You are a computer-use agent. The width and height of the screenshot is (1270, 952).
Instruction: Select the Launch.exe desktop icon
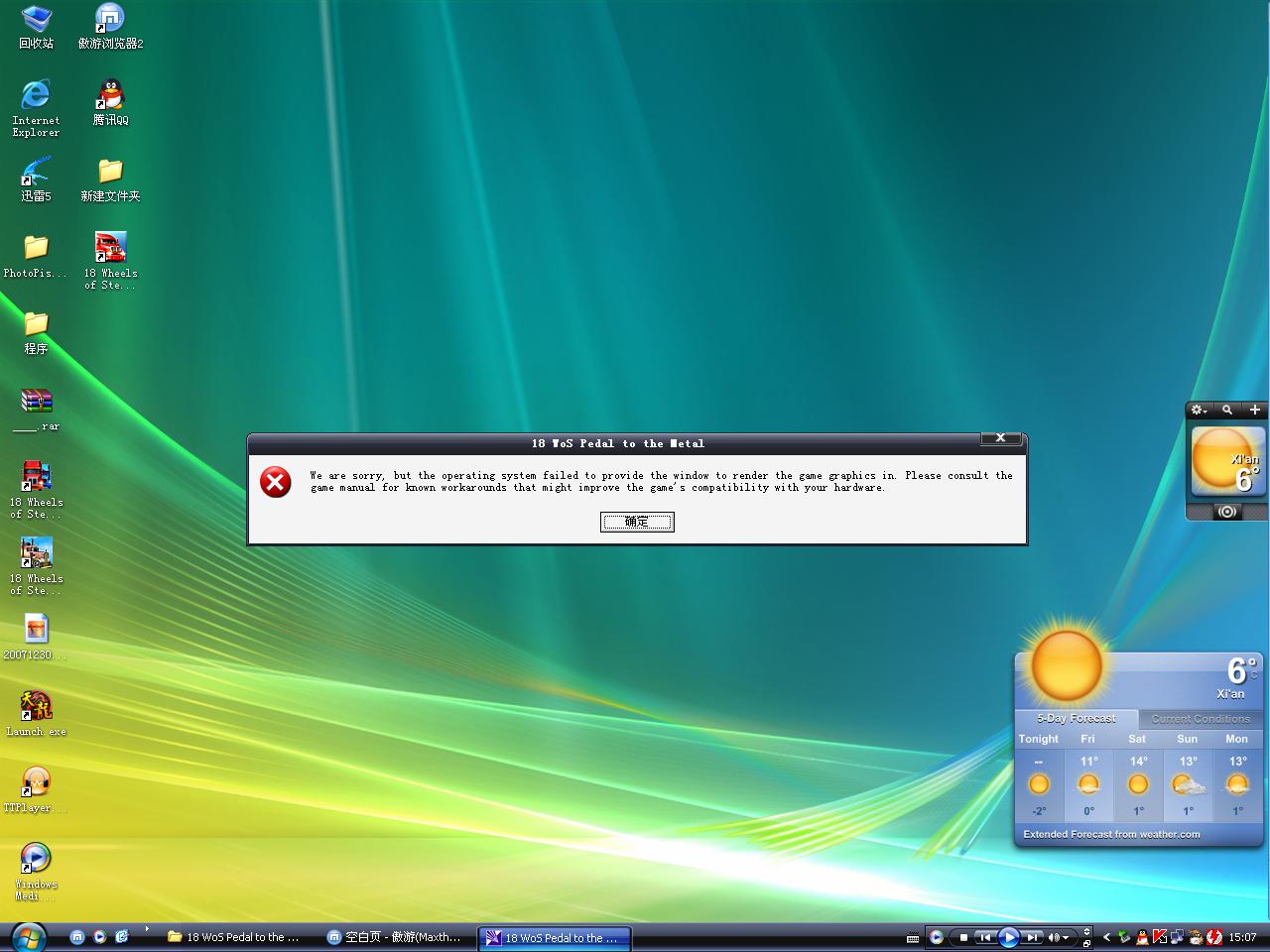(x=36, y=713)
